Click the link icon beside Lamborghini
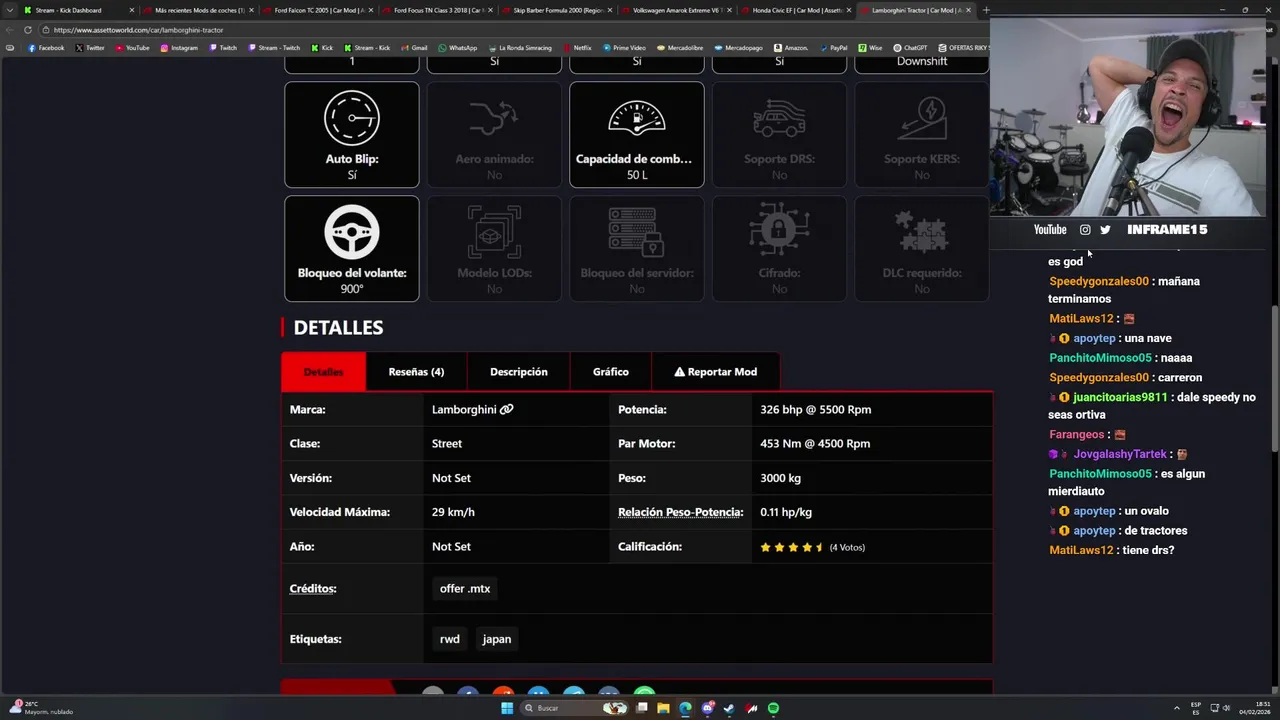The height and width of the screenshot is (720, 1280). (x=507, y=409)
